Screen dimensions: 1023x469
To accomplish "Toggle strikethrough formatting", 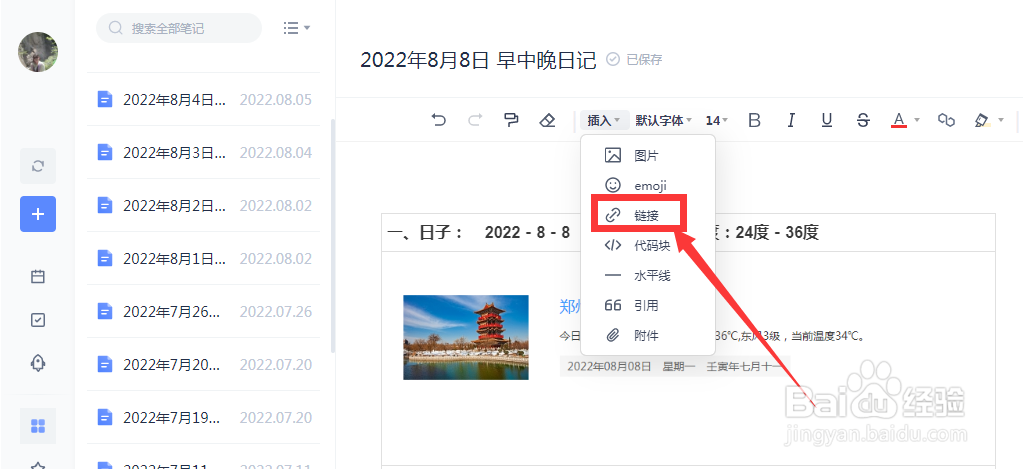I will click(x=863, y=120).
